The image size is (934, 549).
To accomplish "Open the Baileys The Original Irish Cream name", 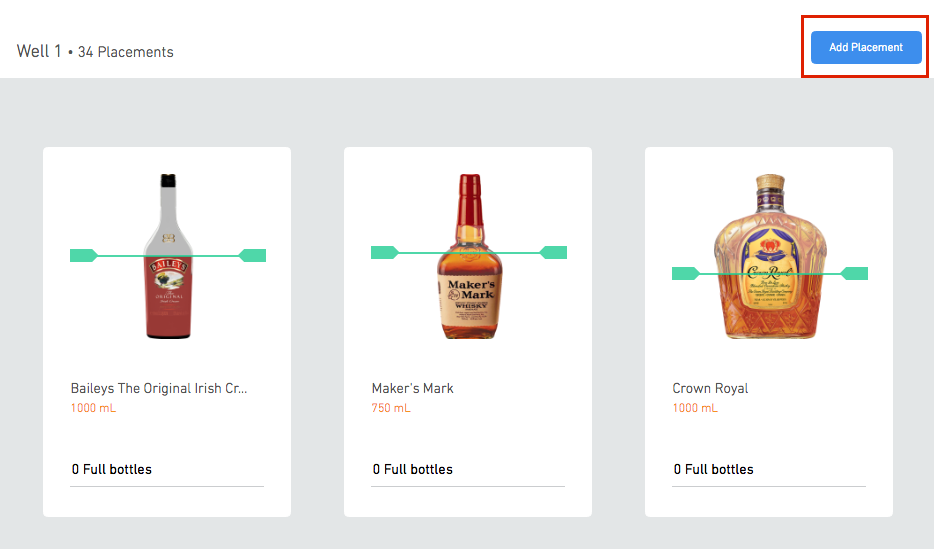I will pyautogui.click(x=158, y=388).
